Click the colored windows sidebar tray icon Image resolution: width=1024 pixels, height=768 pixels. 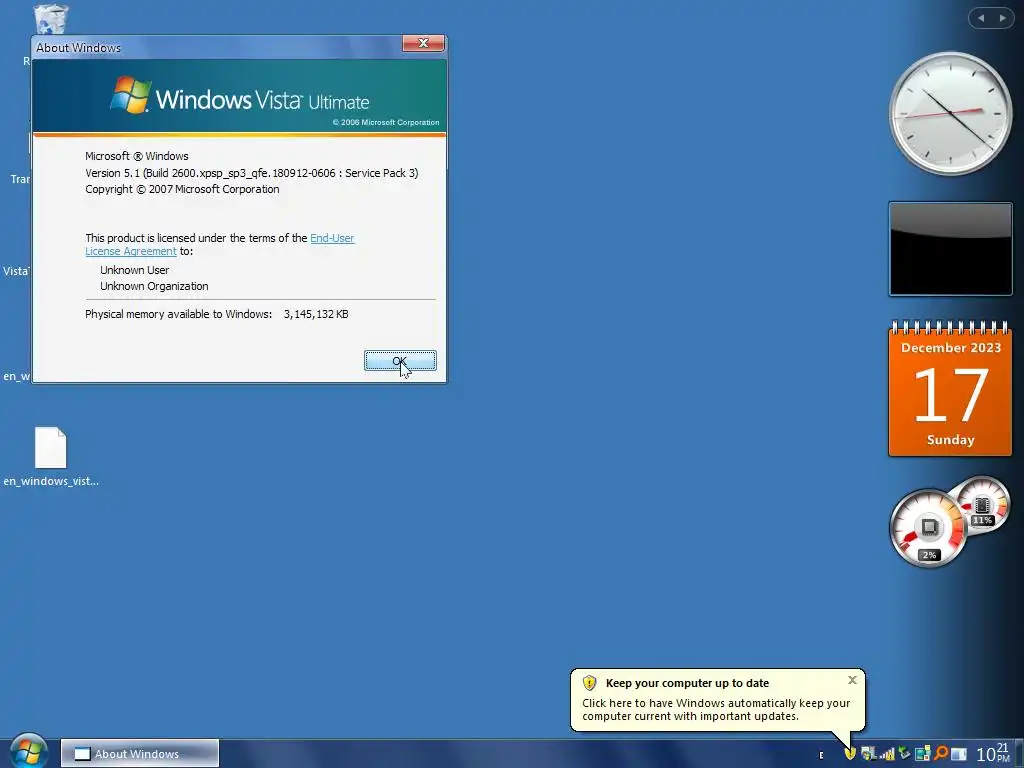click(923, 753)
